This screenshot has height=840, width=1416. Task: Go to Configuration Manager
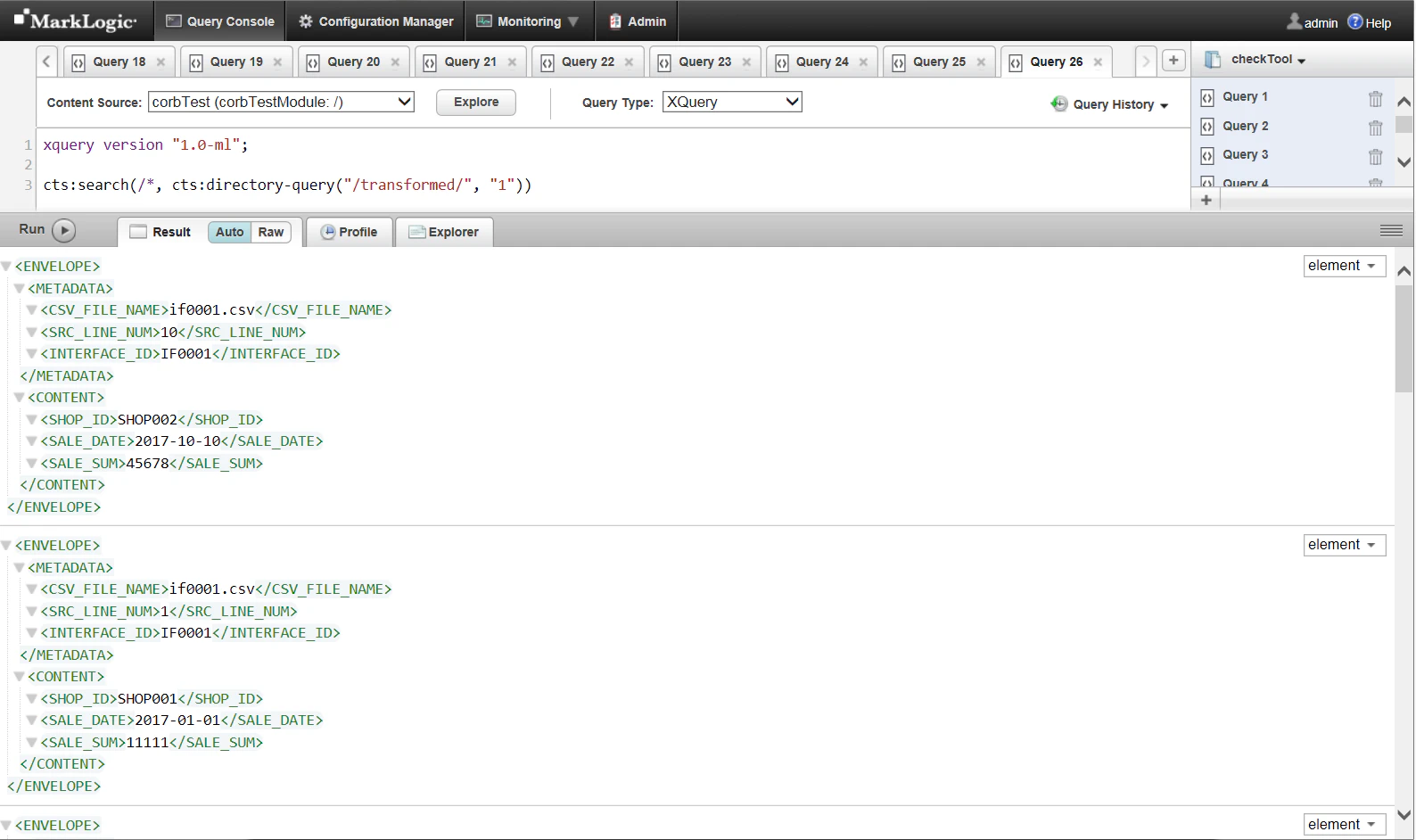pos(375,21)
